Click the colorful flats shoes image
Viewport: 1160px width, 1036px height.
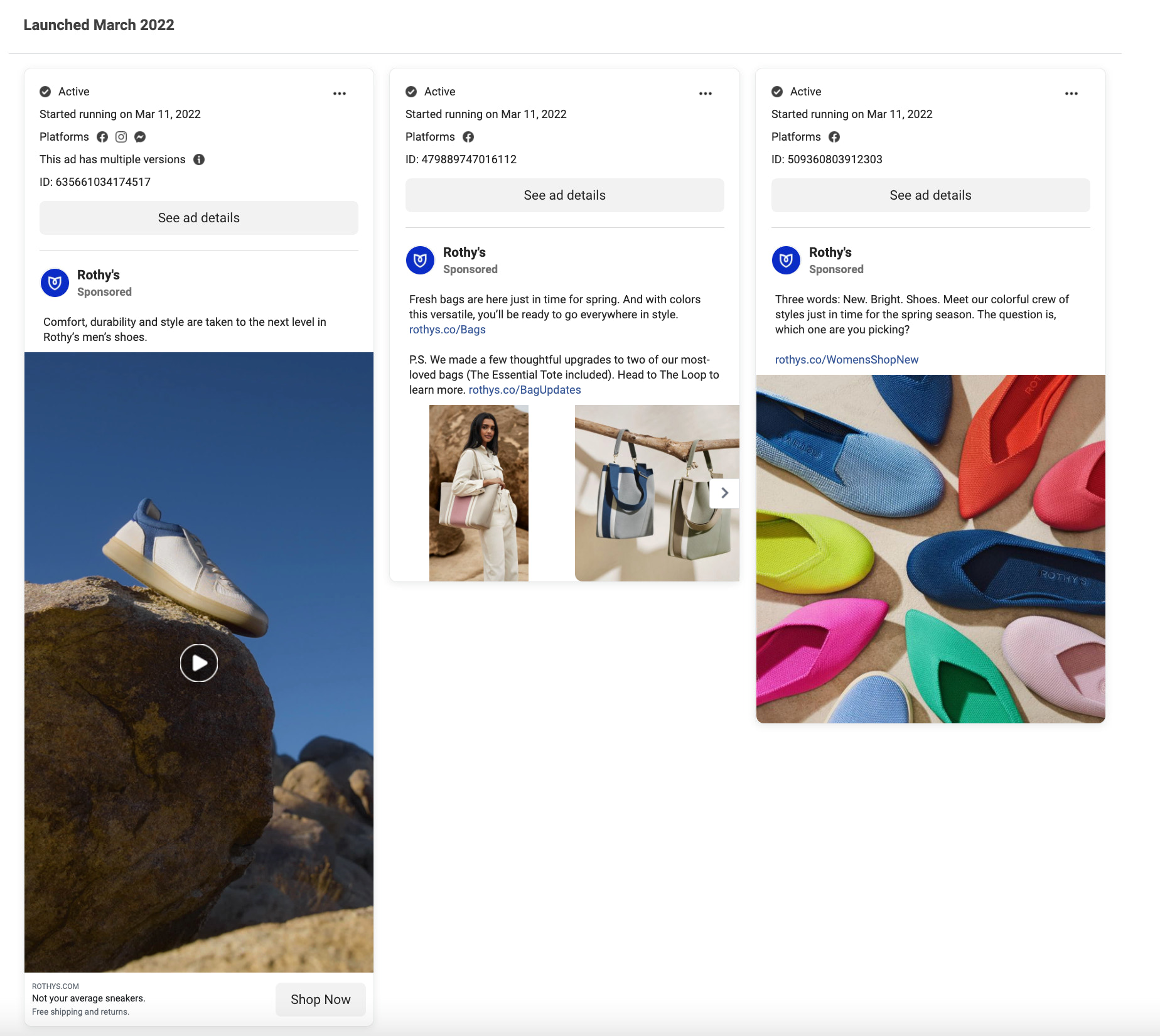[x=930, y=549]
